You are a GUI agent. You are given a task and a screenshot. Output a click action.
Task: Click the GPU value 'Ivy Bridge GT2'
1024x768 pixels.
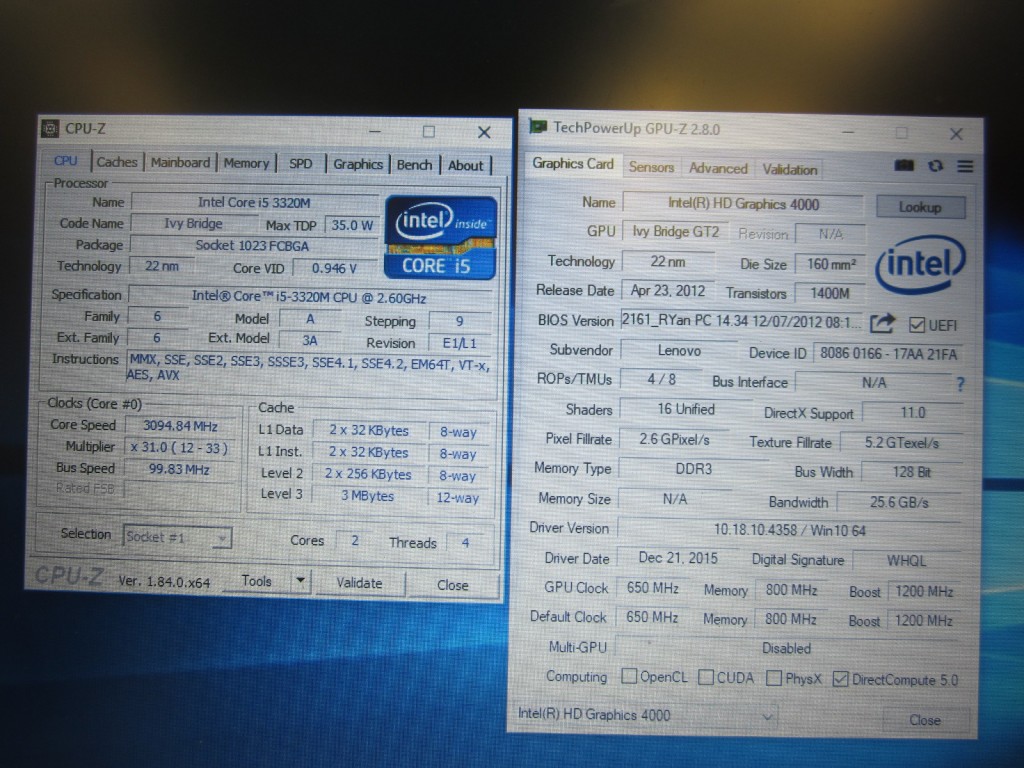[675, 232]
